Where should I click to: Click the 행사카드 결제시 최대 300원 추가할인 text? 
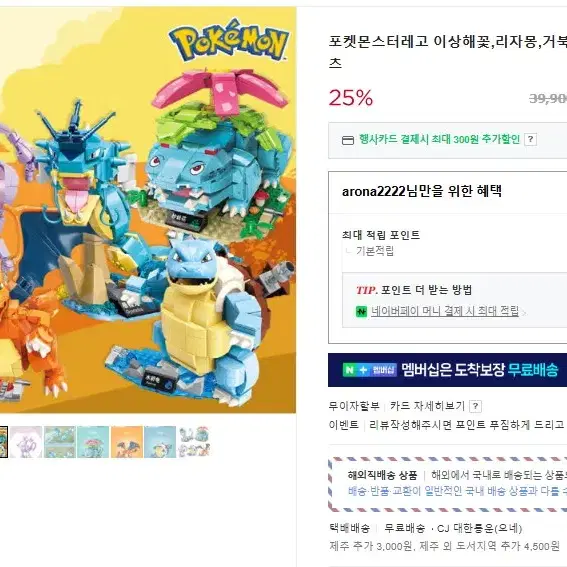[439, 139]
